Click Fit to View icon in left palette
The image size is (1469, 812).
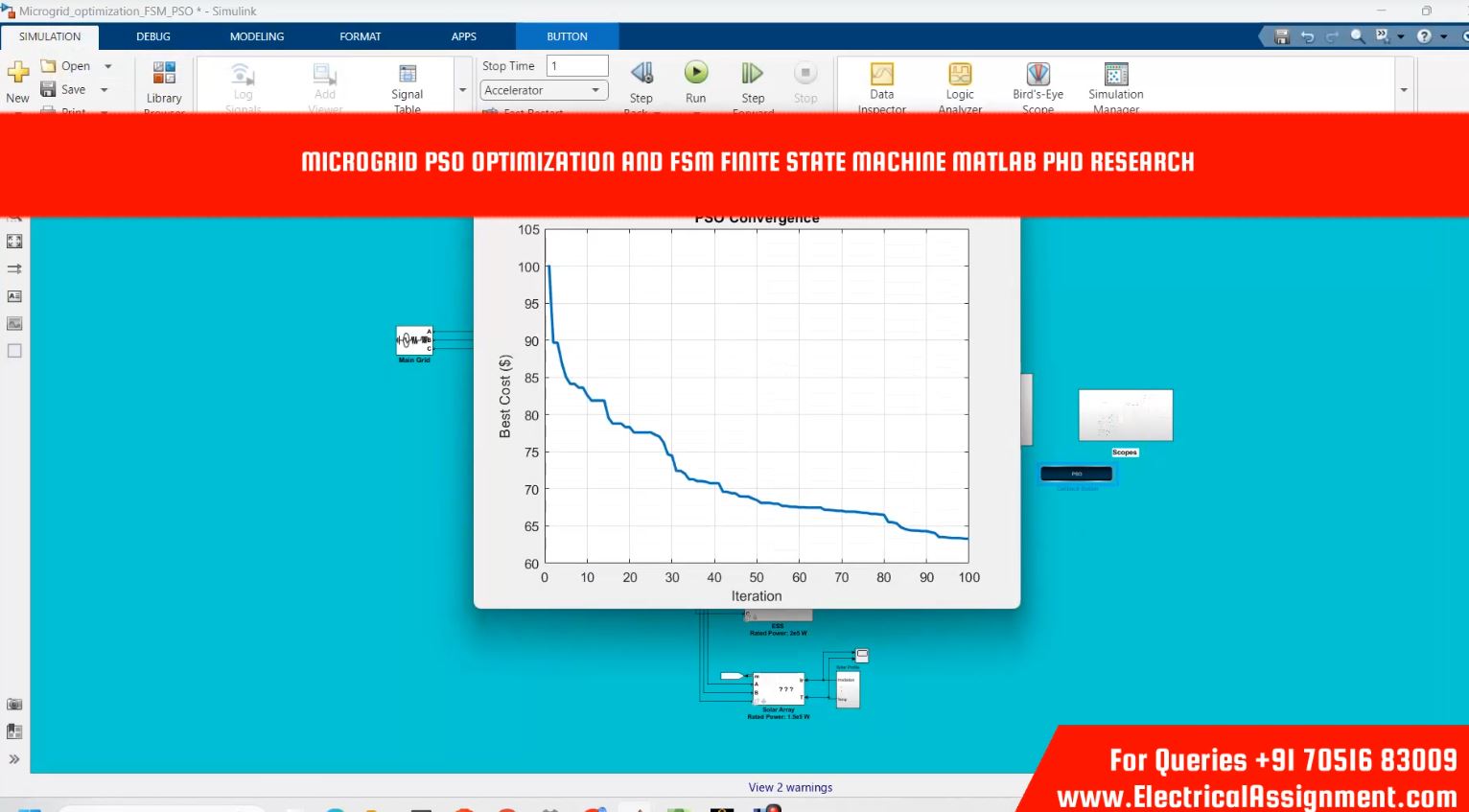point(14,242)
